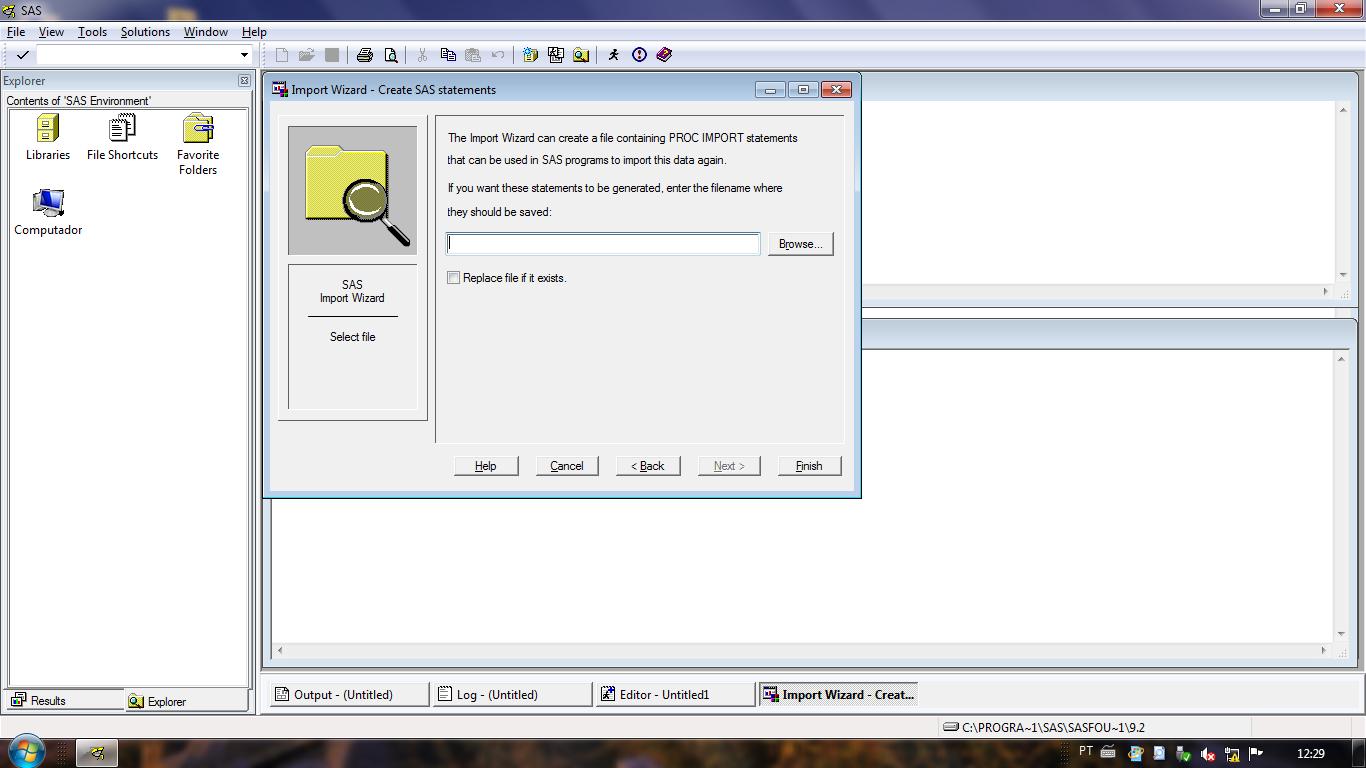Switch to Editor - Untitled1 window tab
The width and height of the screenshot is (1366, 768).
pyautogui.click(x=675, y=694)
